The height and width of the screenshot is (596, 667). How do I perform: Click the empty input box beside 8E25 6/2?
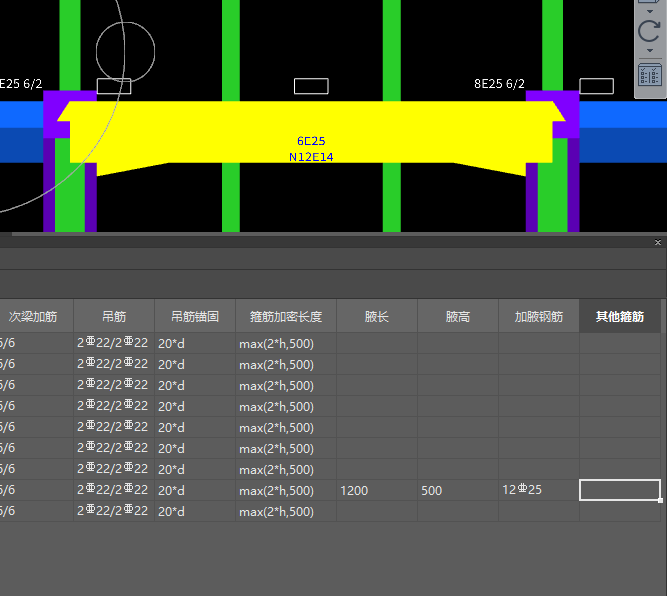(596, 86)
